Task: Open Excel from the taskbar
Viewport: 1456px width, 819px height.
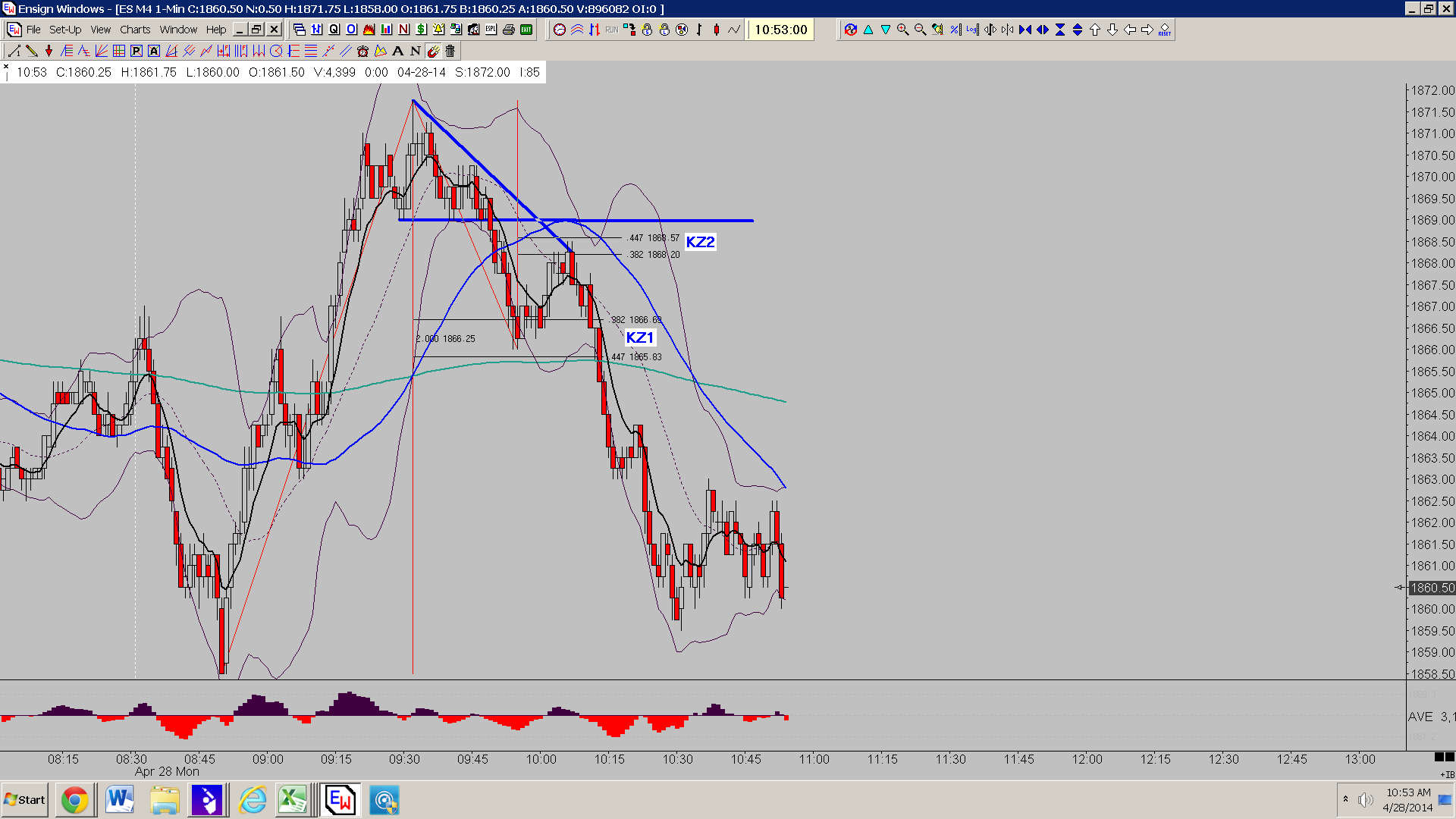Action: click(293, 800)
